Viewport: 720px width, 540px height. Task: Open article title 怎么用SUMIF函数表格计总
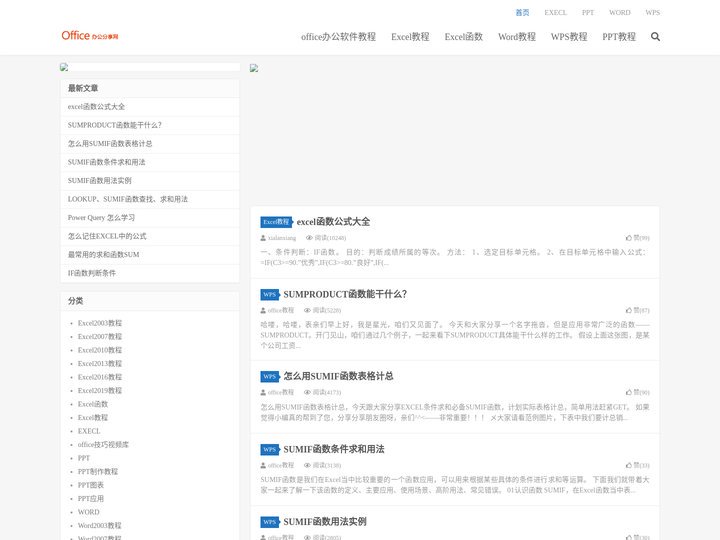coord(338,377)
